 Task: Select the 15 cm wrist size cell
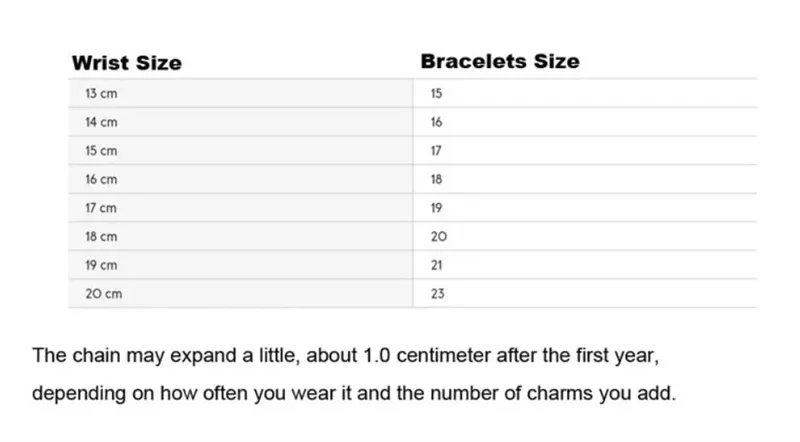click(102, 151)
